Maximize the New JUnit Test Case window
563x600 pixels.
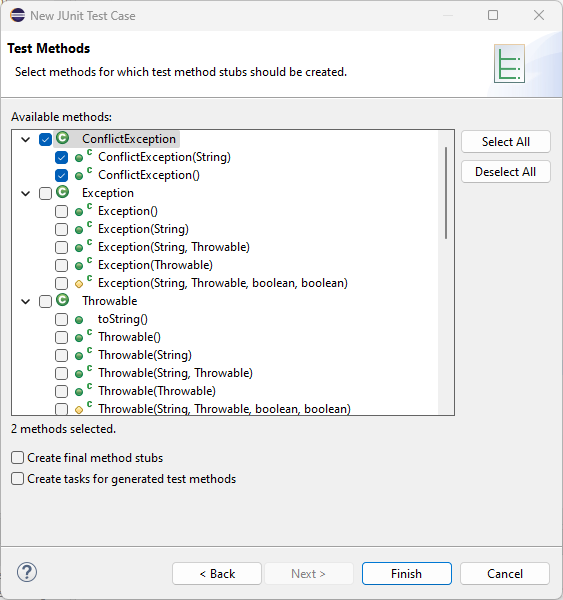click(493, 15)
